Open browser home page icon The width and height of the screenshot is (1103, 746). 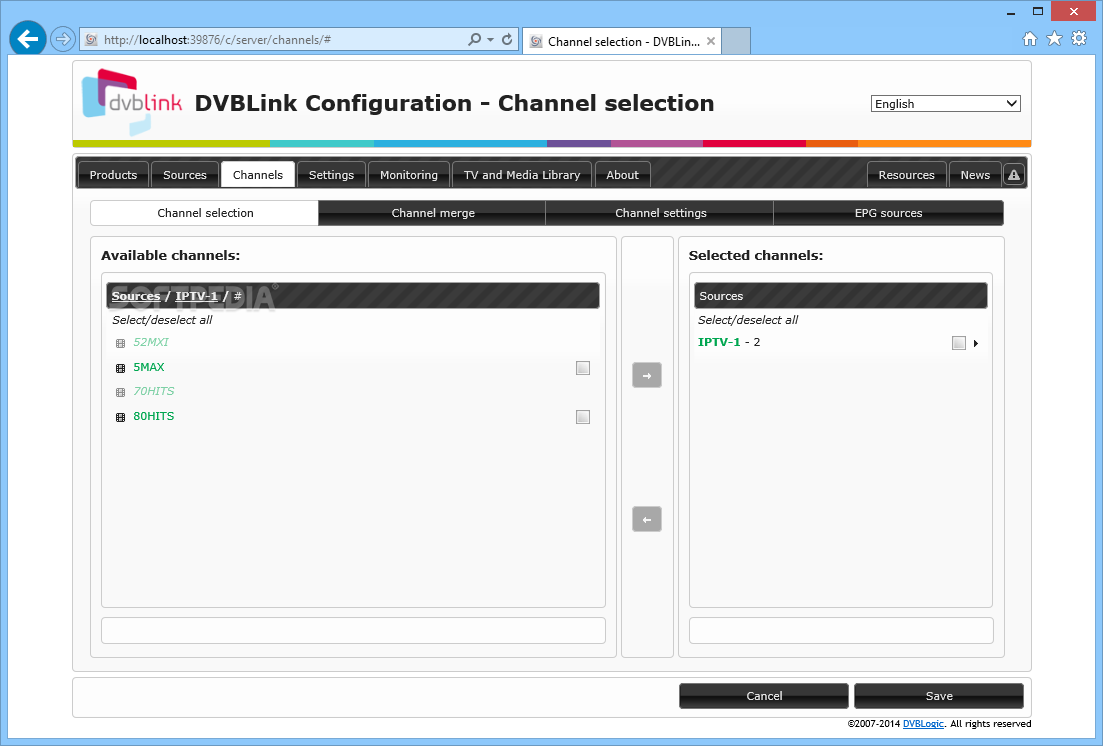point(1029,39)
